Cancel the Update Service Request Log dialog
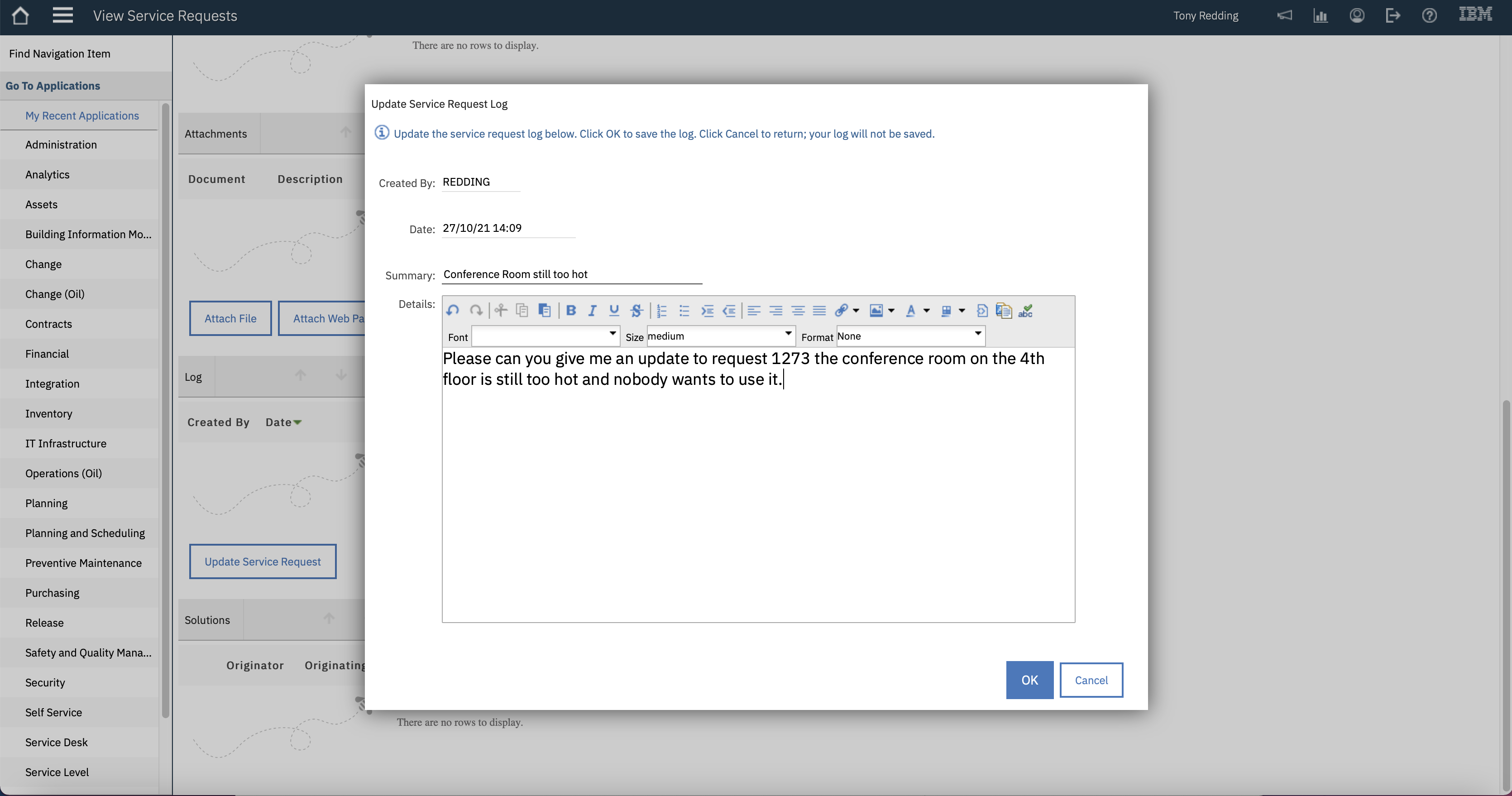Screen dimensions: 1512x796 (x=1091, y=680)
